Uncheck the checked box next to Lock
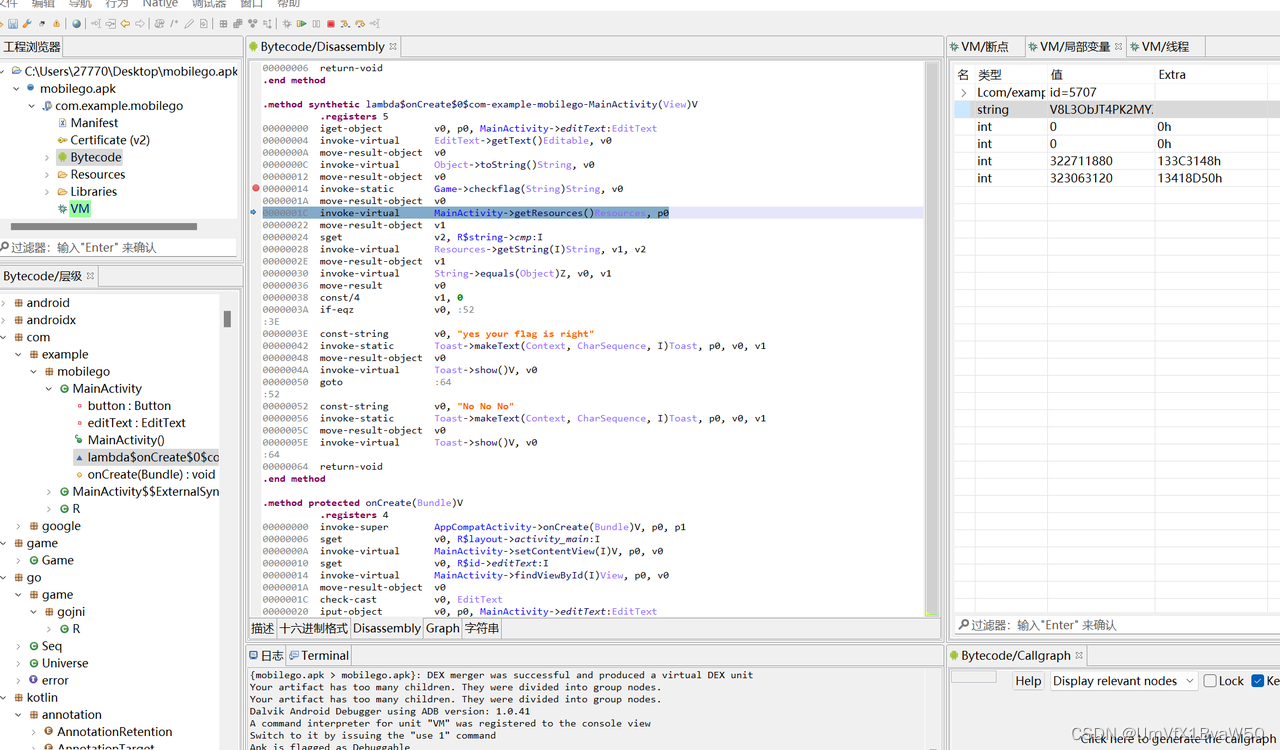The height and width of the screenshot is (750, 1280). click(x=1258, y=681)
